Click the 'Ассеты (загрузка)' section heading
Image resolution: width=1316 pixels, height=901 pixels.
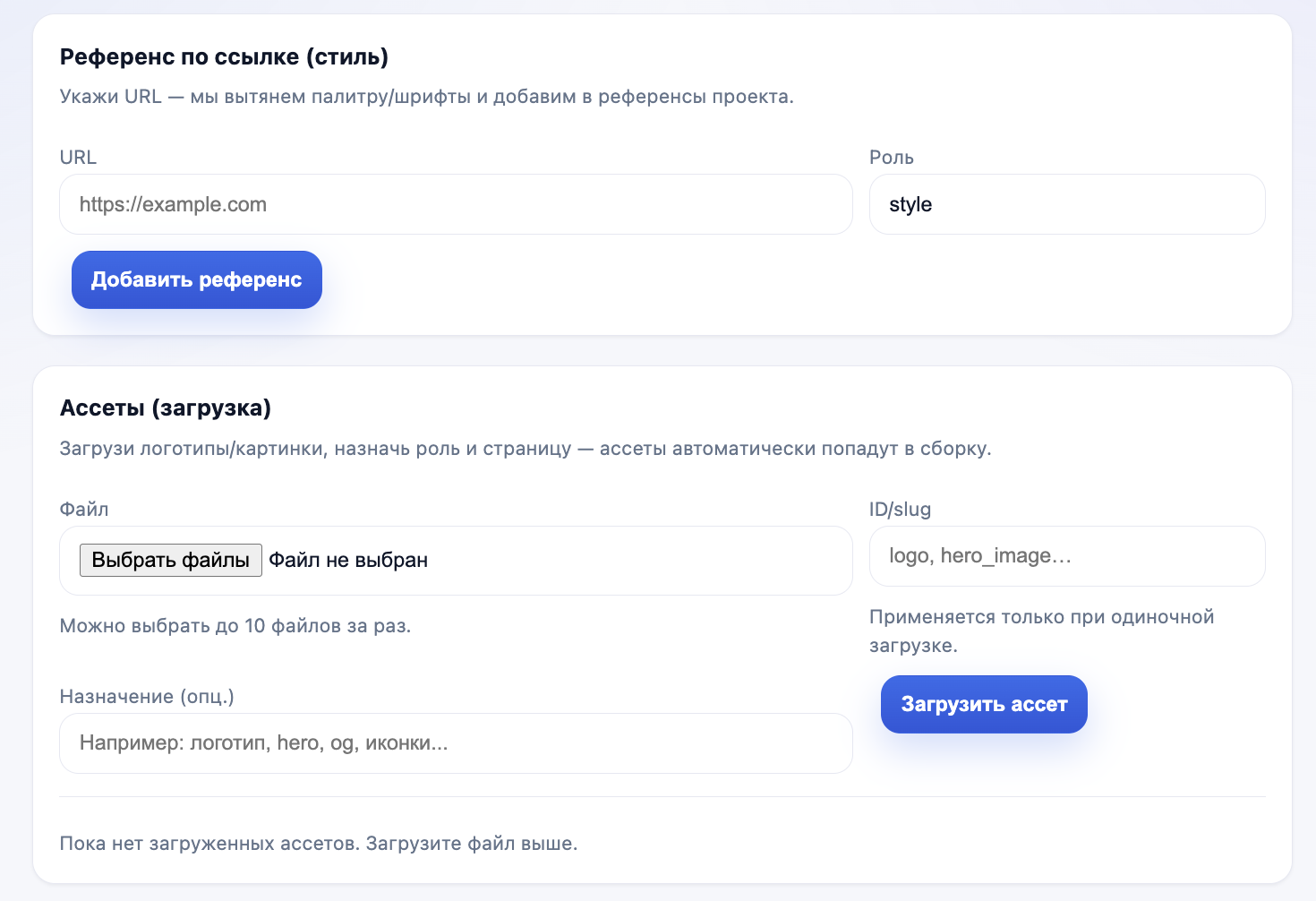(x=166, y=408)
